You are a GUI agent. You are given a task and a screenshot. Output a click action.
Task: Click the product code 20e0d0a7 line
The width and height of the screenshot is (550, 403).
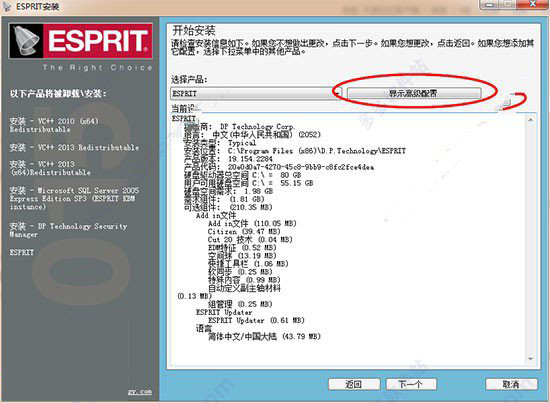[279, 167]
